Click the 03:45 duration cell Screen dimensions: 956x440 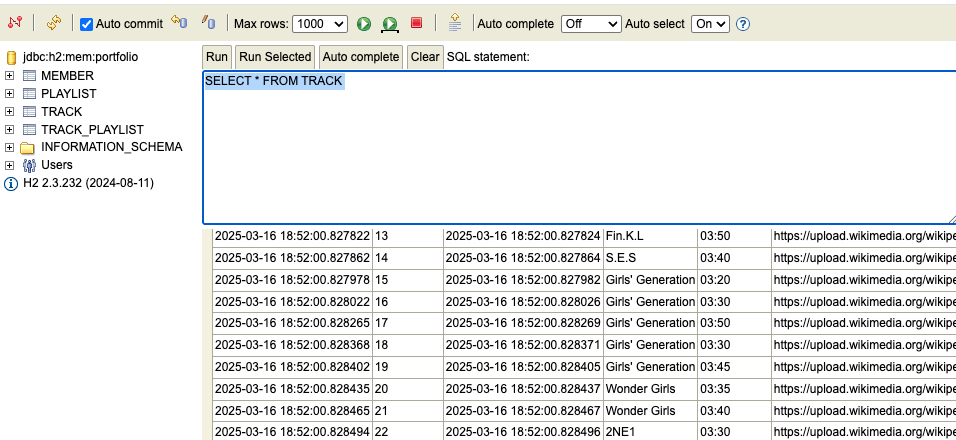pyautogui.click(x=734, y=367)
